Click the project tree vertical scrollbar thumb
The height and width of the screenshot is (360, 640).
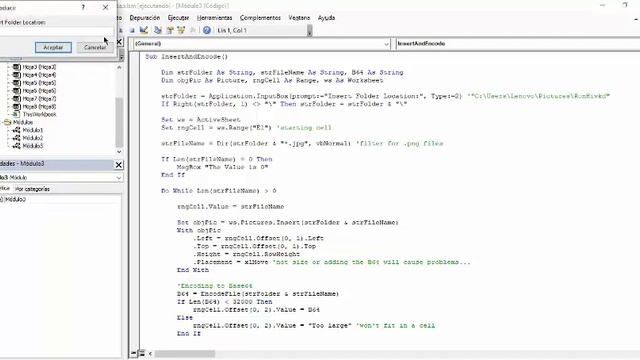pos(119,122)
